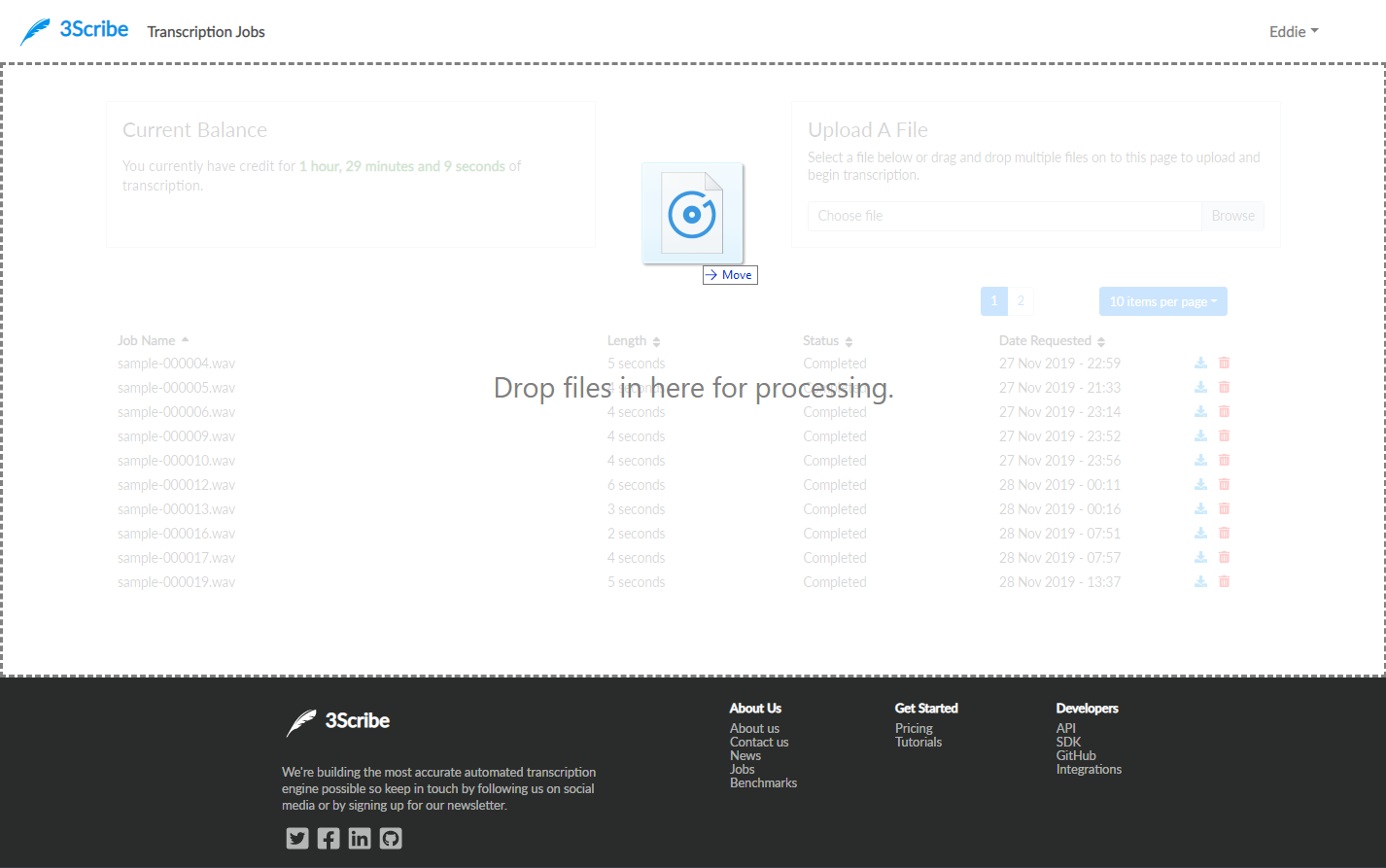Download sample-000012.wav transcript

click(1200, 484)
